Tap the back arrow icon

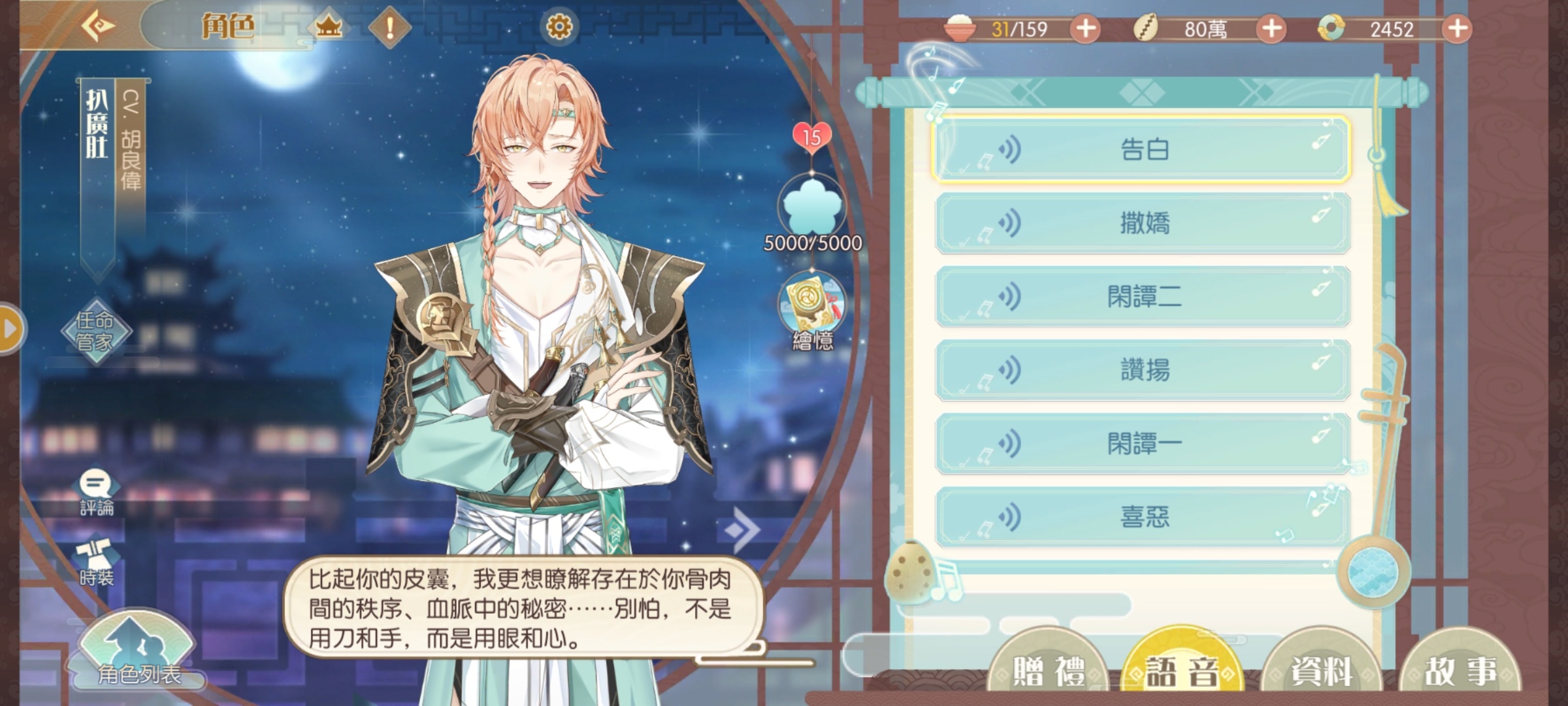(x=98, y=26)
